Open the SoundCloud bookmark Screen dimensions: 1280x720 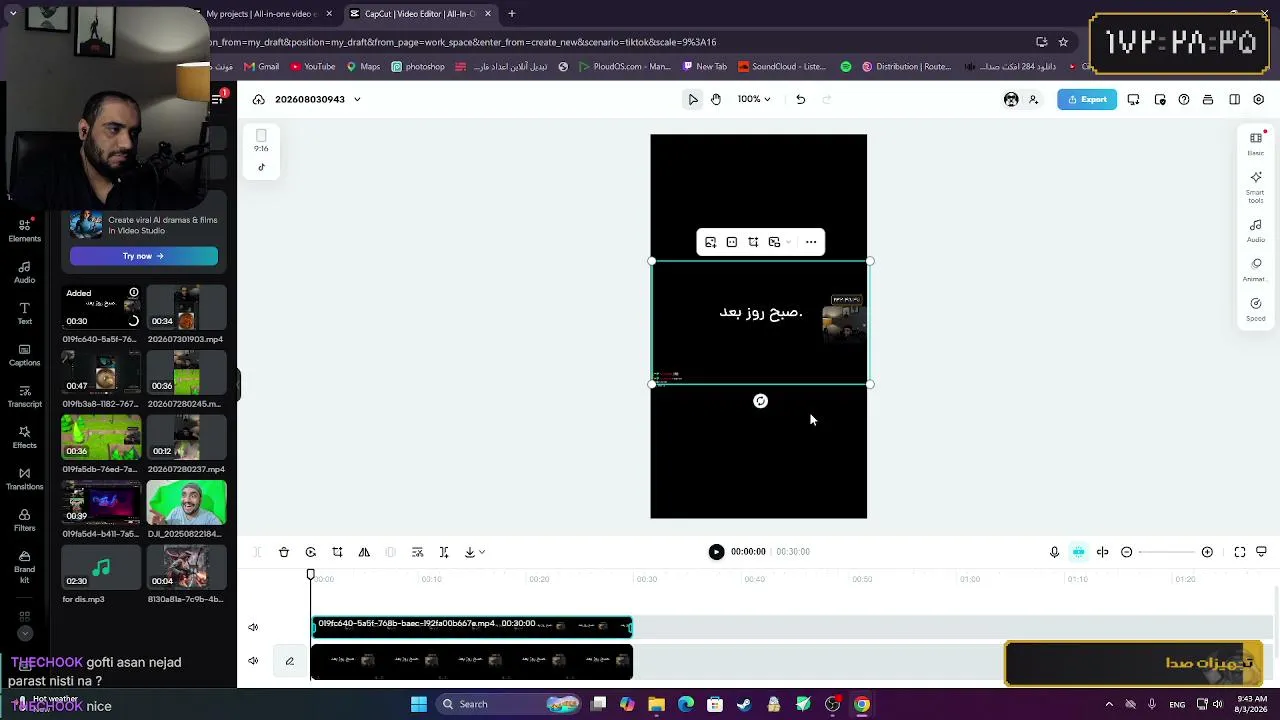pyautogui.click(x=782, y=67)
